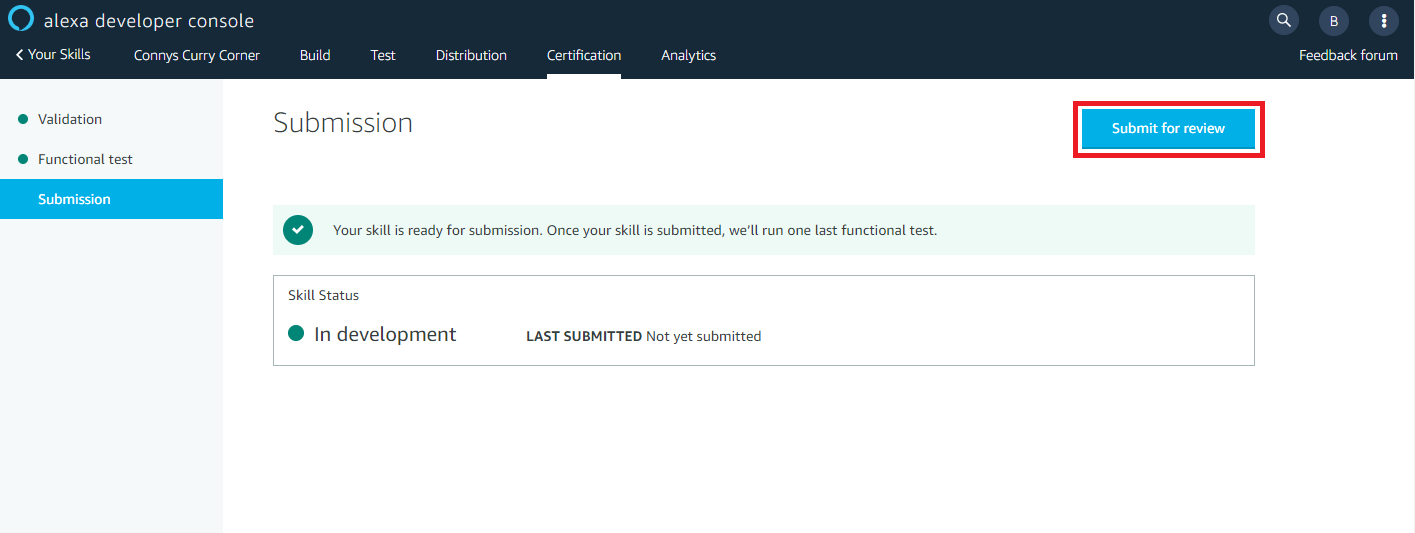The image size is (1415, 533).
Task: Switch to the Test tab
Action: point(383,55)
